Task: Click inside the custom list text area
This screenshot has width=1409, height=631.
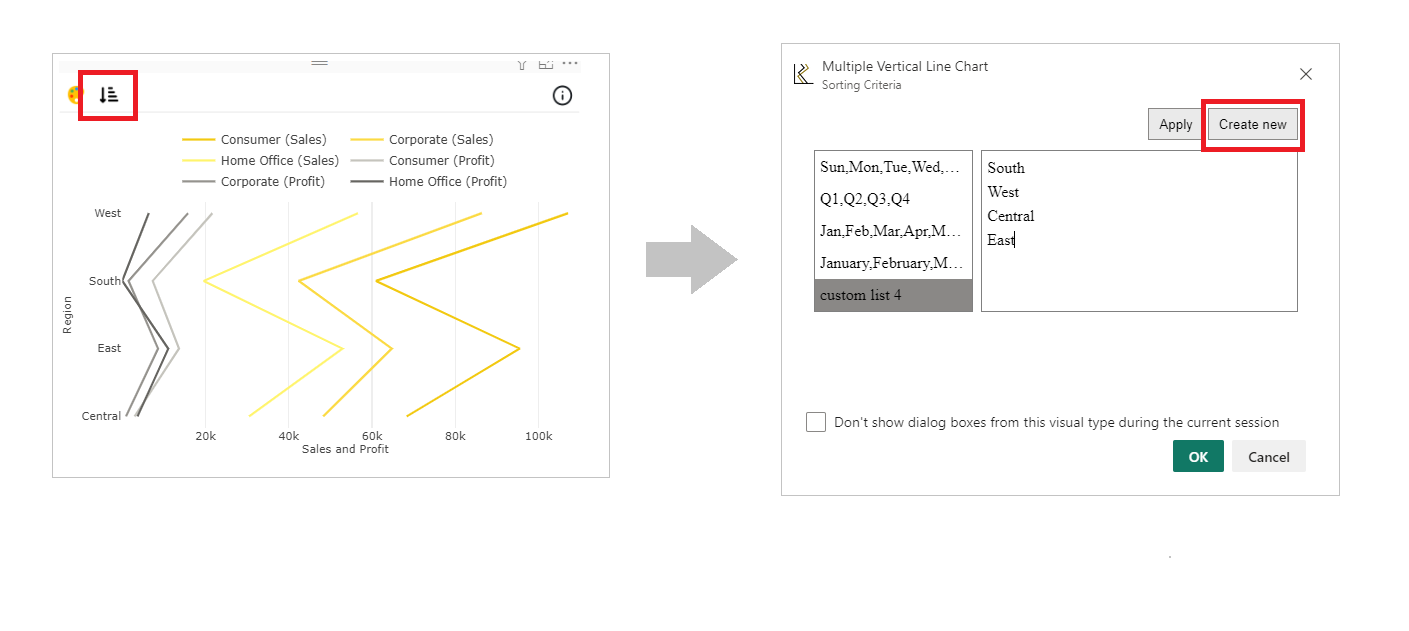Action: click(1139, 231)
